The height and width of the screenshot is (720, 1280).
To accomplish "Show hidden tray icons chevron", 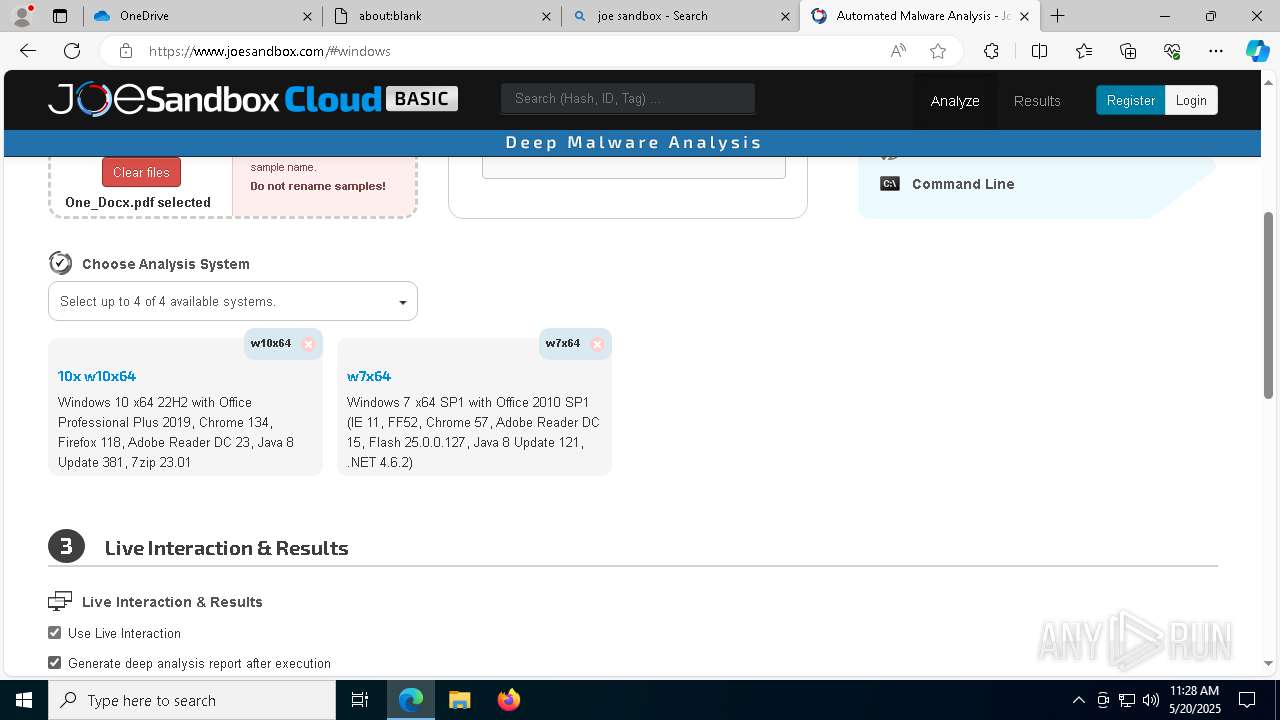I will [1078, 700].
